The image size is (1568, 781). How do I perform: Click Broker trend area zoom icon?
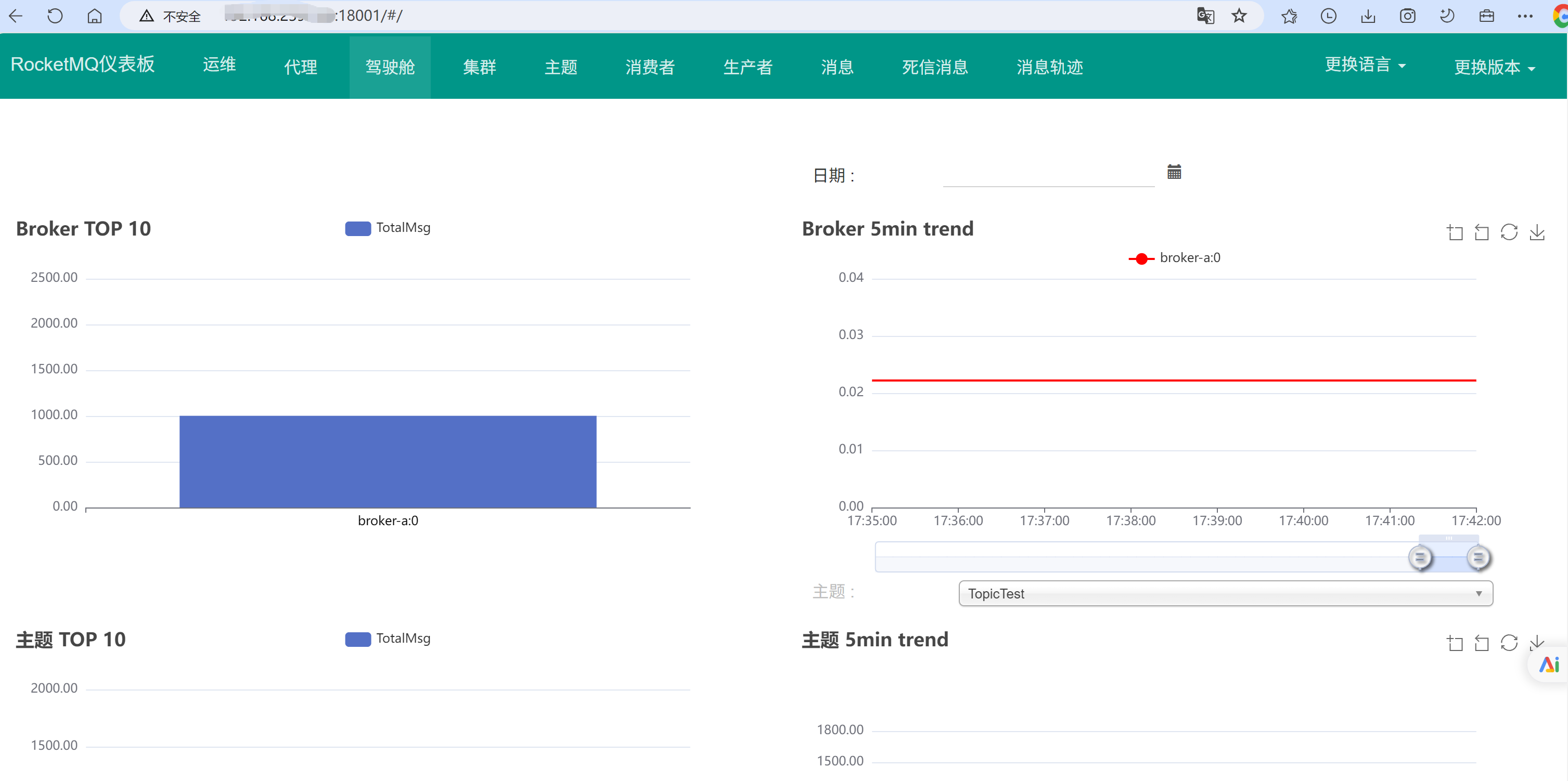click(1455, 232)
